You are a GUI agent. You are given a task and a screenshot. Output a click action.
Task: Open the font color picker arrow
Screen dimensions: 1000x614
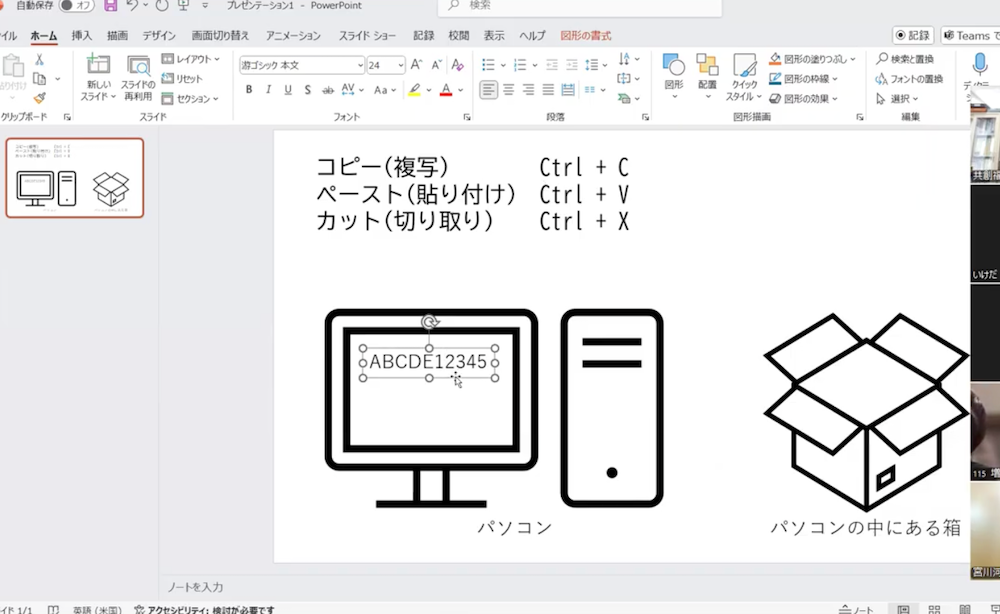(458, 90)
